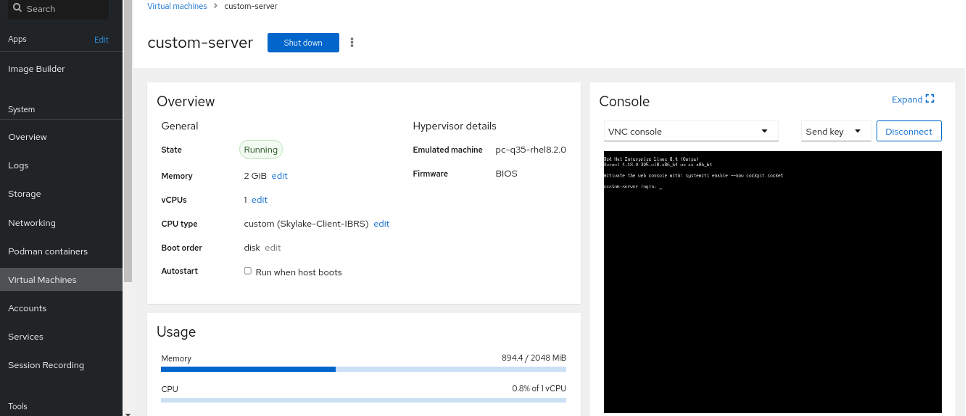Viewport: 966px width, 416px height.
Task: Enable Run when host boots checkbox
Action: tap(248, 271)
